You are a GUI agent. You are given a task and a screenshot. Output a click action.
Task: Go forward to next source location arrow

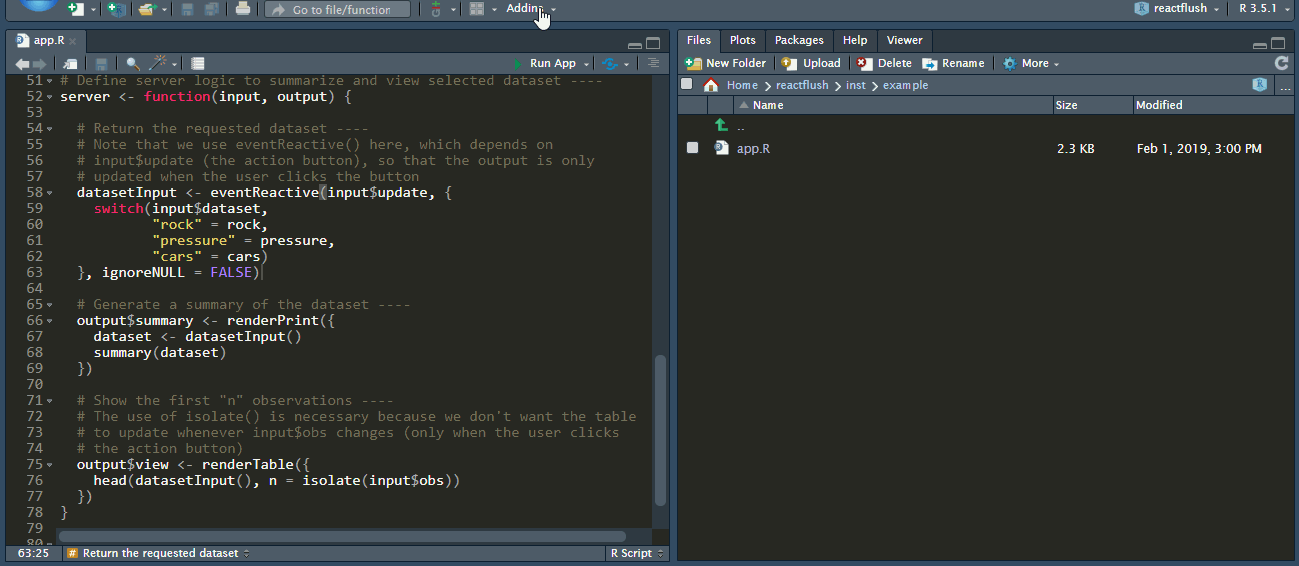(x=39, y=63)
